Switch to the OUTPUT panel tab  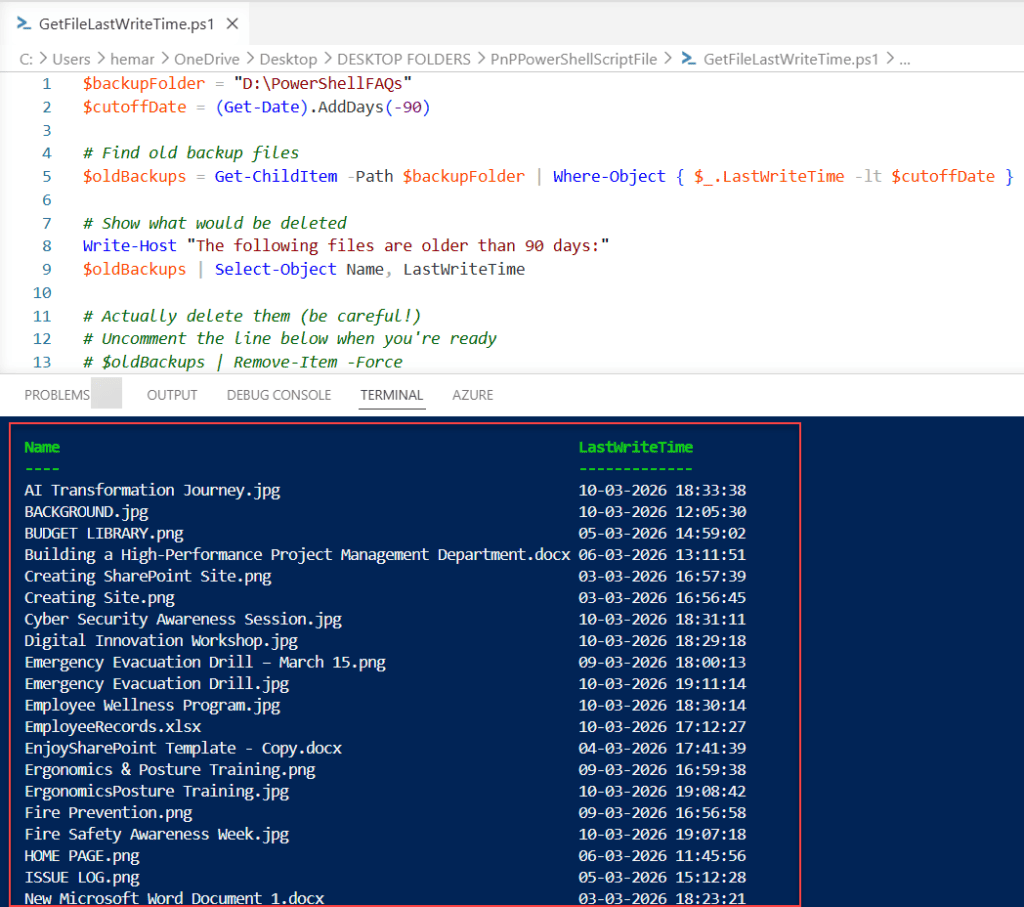pos(171,395)
